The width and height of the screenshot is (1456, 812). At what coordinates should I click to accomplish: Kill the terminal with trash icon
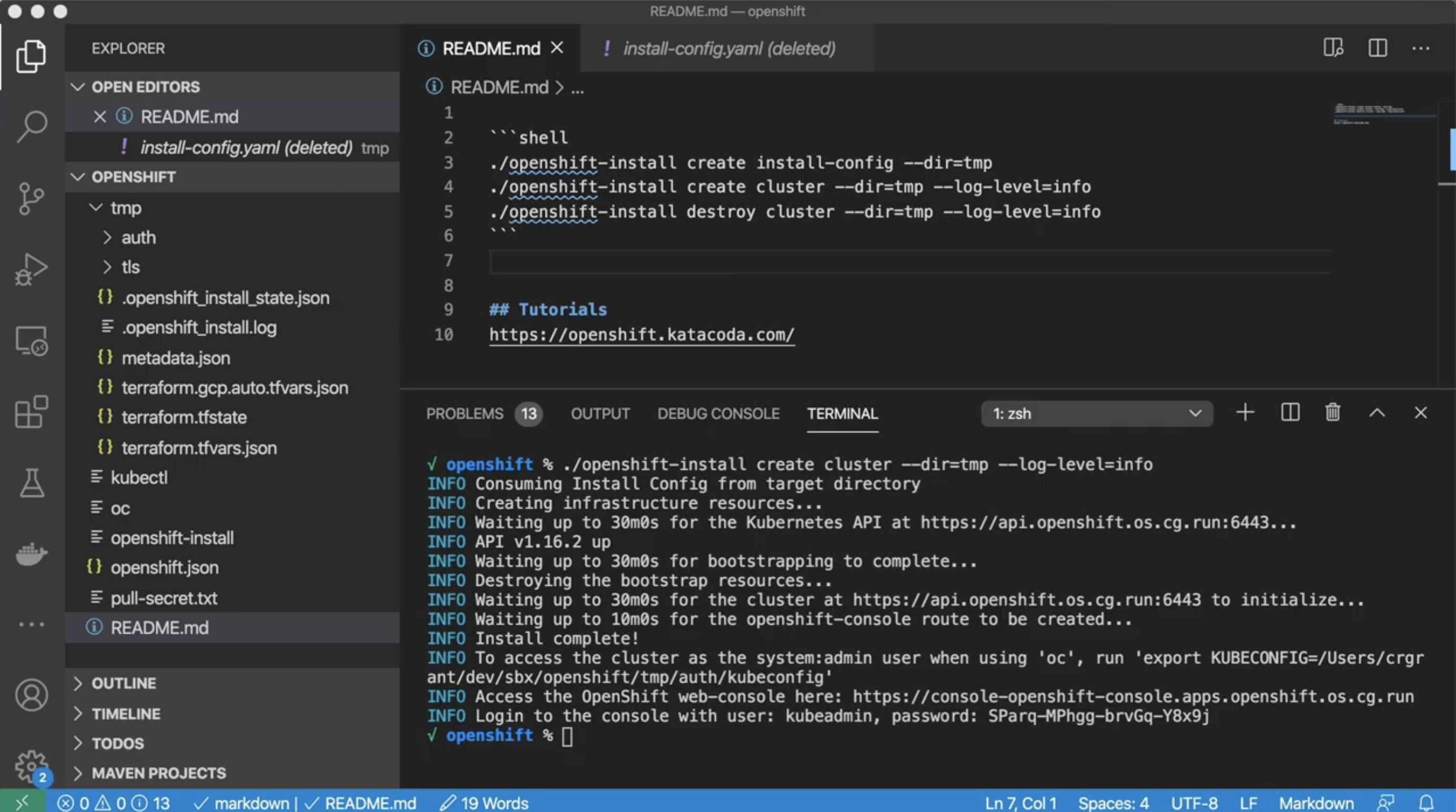[1333, 412]
